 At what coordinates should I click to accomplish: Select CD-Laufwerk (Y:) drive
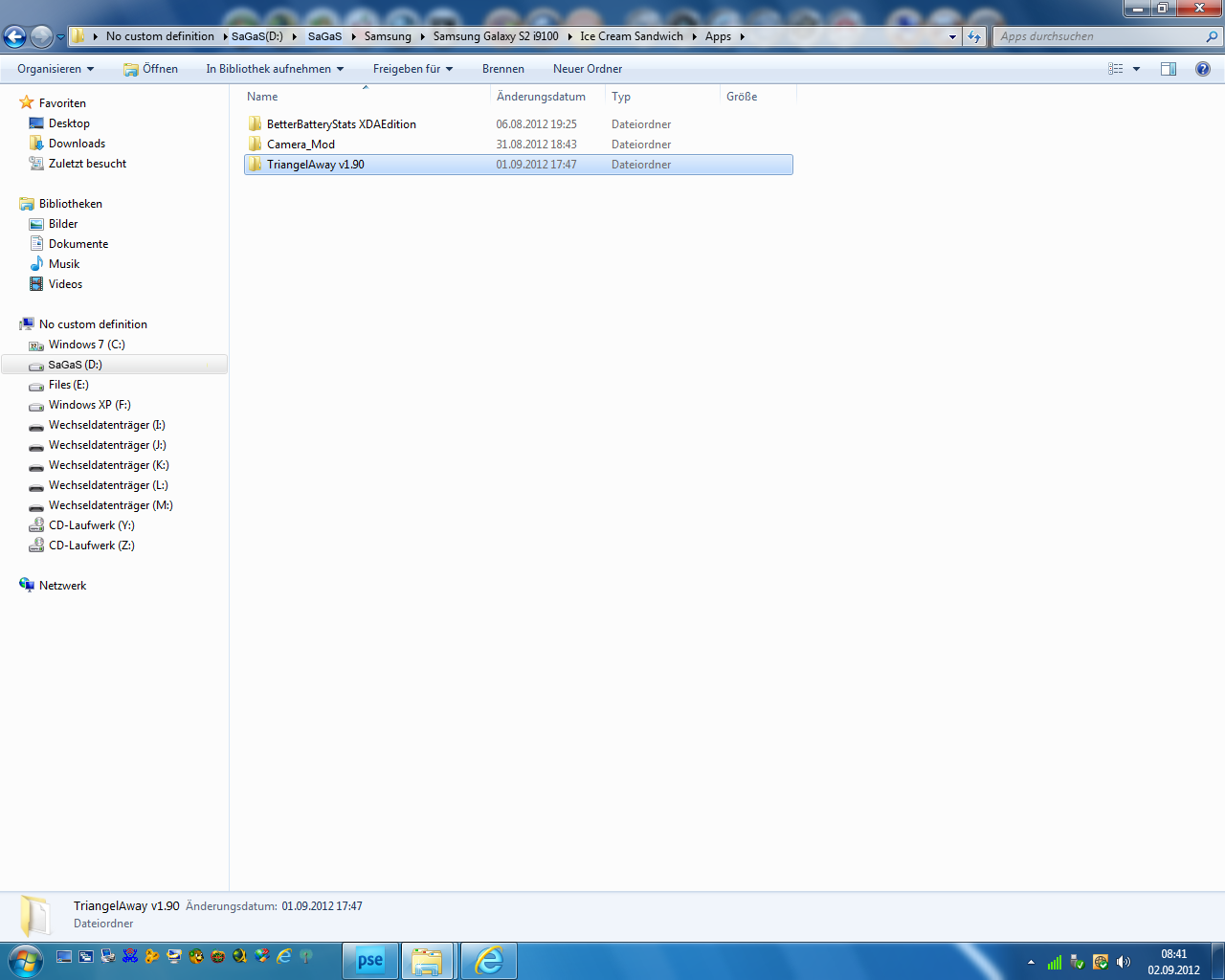tap(92, 525)
